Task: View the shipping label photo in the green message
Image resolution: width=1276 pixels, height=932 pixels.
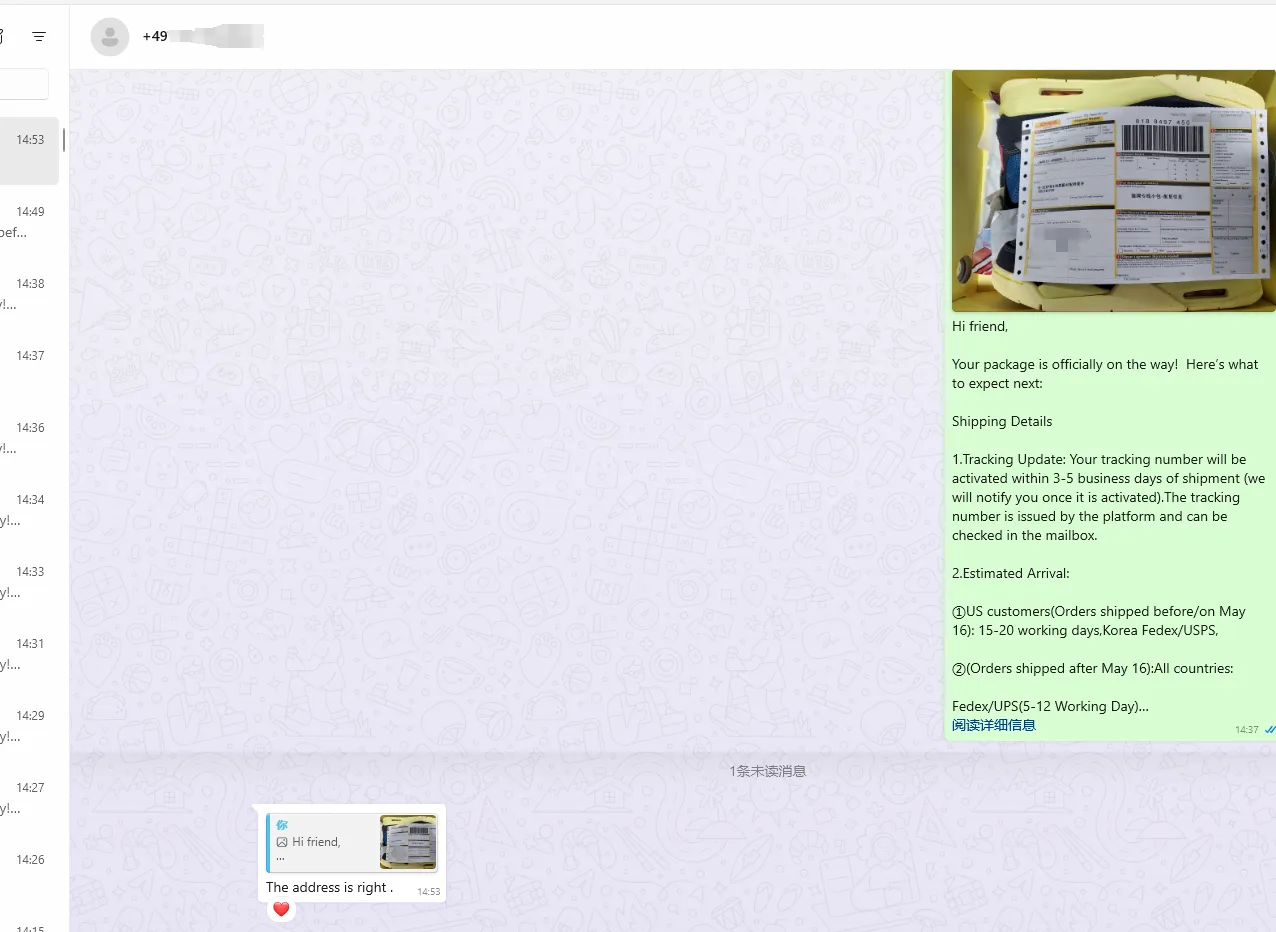Action: point(1113,191)
